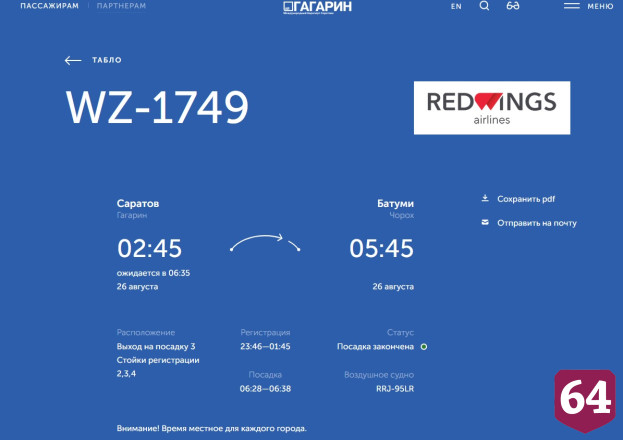Image resolution: width=623 pixels, height=440 pixels.
Task: Click the Гагарин airport logo
Action: [317, 7]
